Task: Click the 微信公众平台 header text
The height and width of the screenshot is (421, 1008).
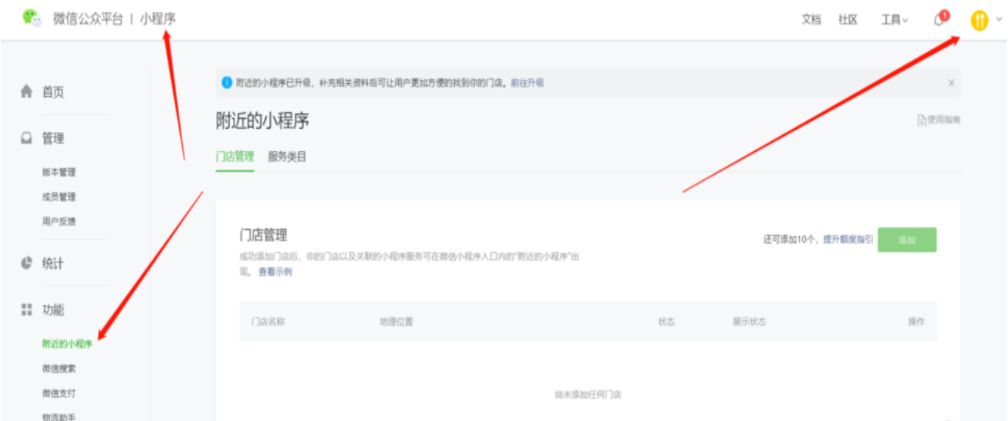Action: (87, 19)
